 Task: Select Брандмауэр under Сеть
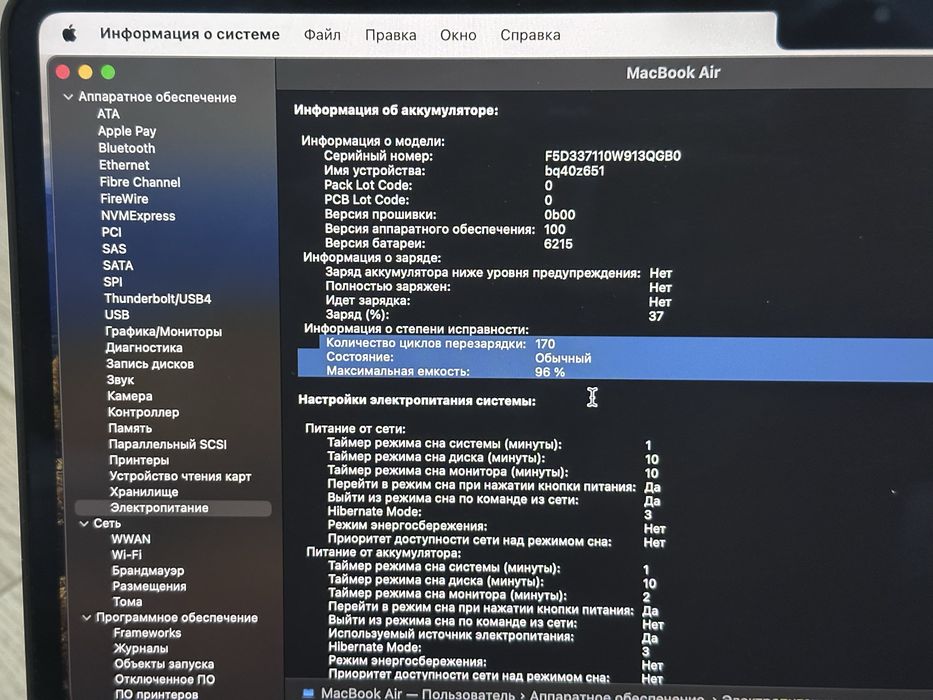pos(148,571)
